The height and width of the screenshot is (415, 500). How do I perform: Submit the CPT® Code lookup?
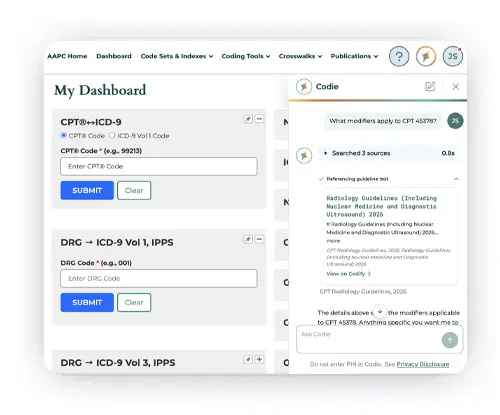(x=87, y=190)
